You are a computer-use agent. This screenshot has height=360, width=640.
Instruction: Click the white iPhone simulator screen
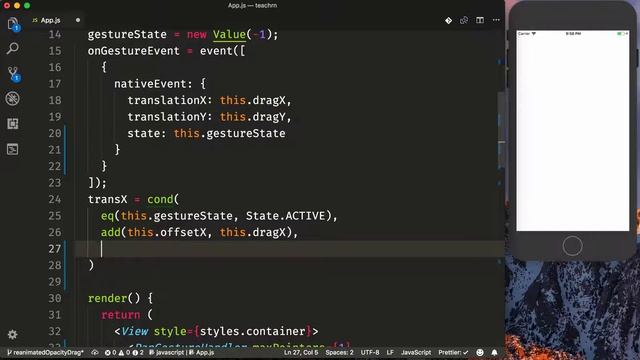[x=573, y=131]
